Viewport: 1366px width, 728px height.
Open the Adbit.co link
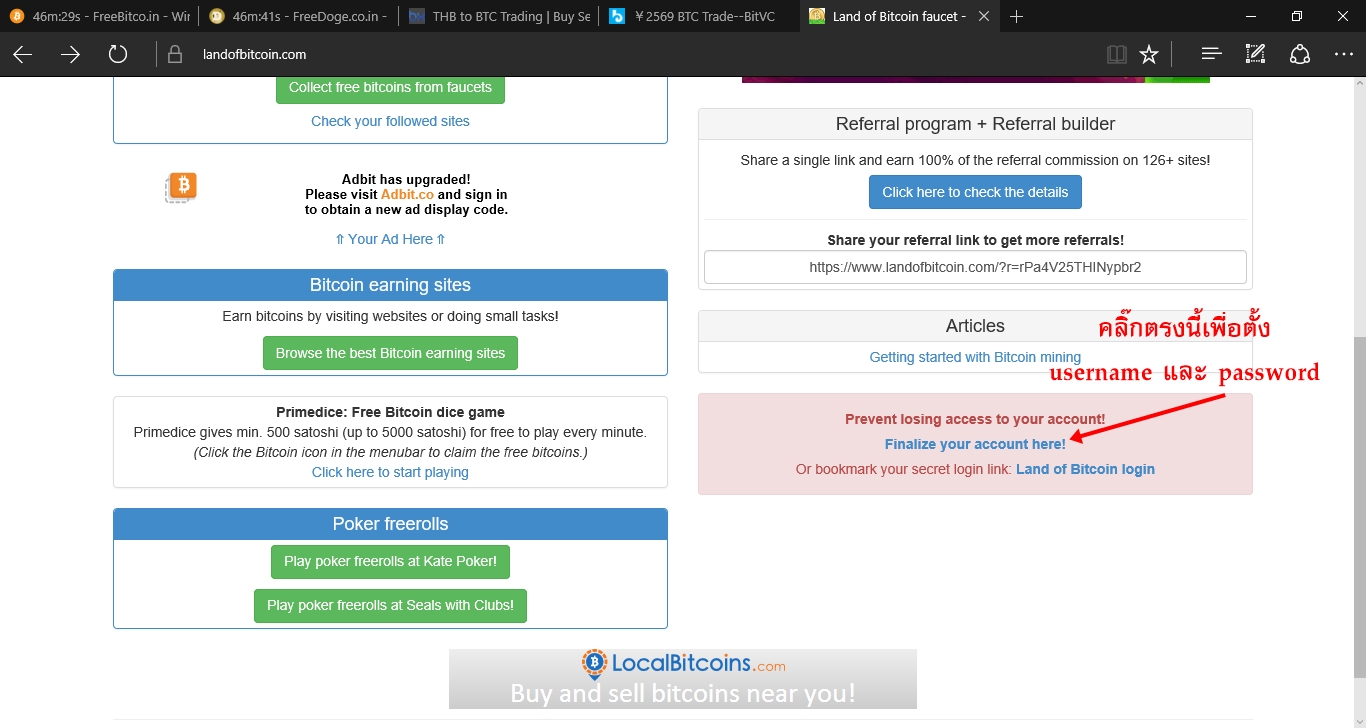[407, 194]
